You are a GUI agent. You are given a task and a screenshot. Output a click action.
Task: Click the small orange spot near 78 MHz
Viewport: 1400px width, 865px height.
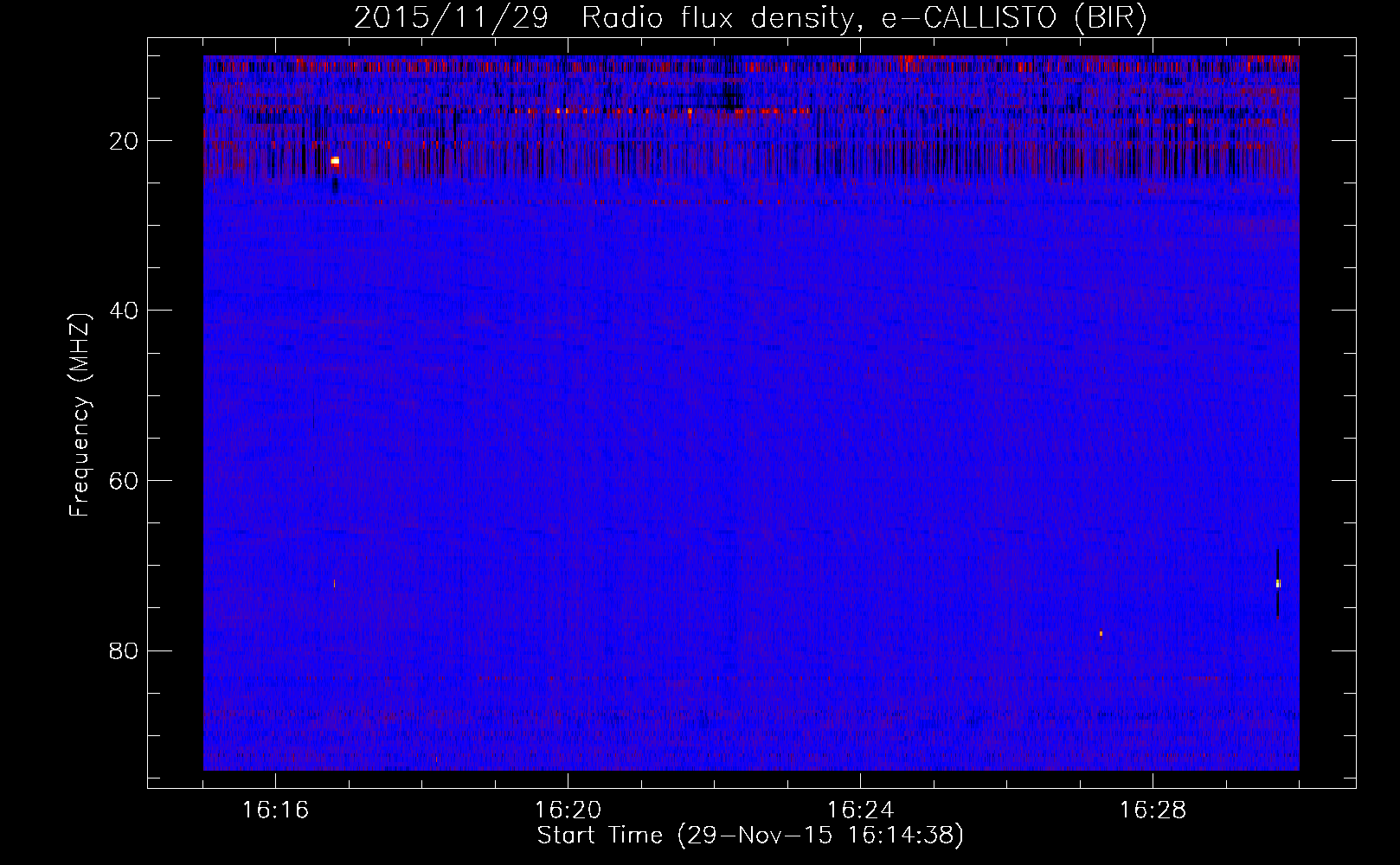point(1101,634)
